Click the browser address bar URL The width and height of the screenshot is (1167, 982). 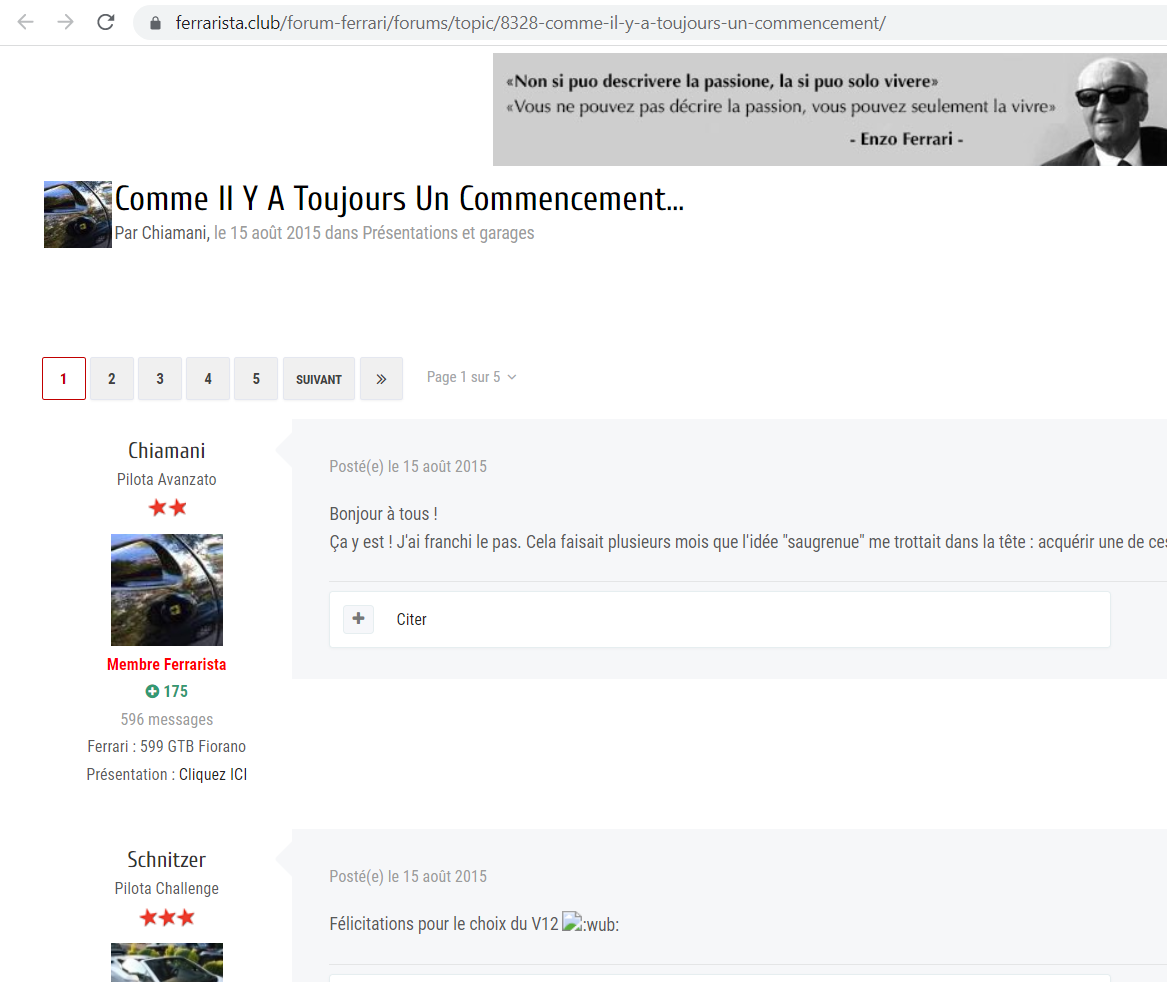pyautogui.click(x=530, y=23)
